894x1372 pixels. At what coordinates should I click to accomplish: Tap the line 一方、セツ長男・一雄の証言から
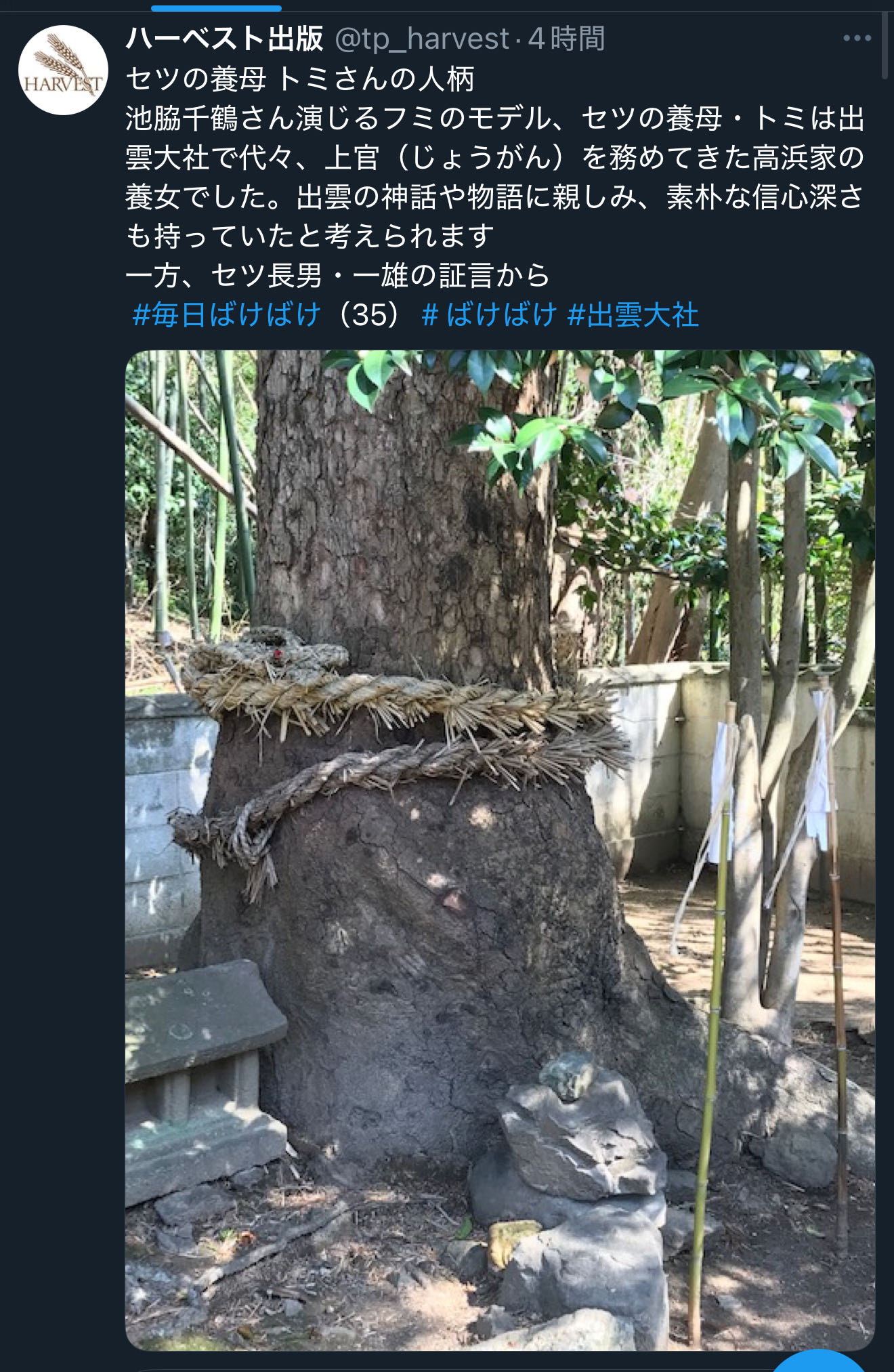(x=338, y=276)
